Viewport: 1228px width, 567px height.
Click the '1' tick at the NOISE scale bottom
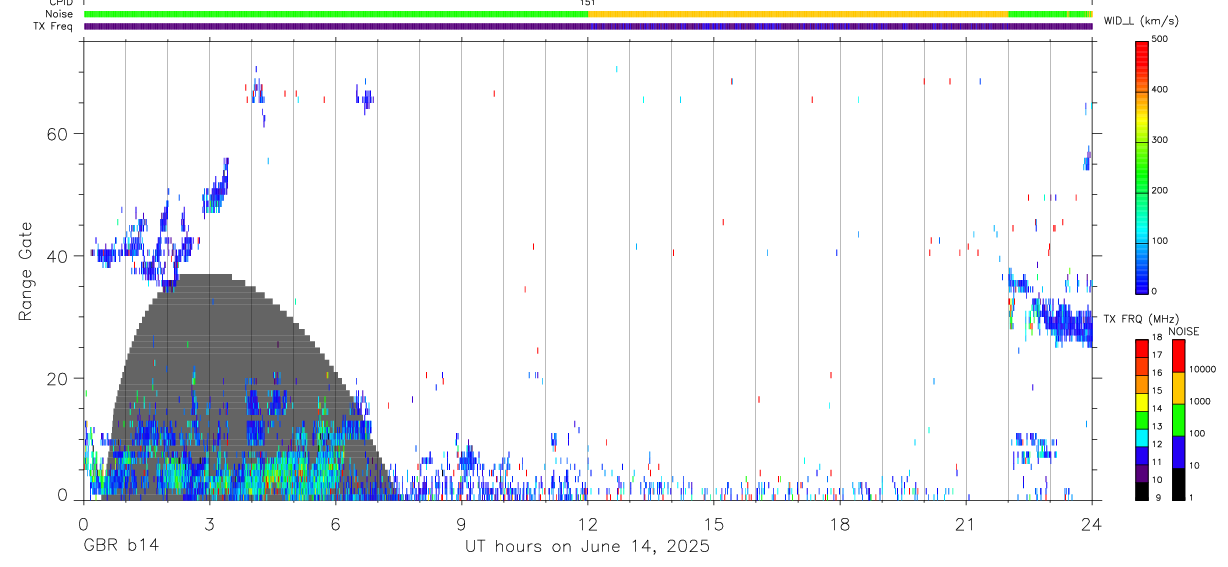tap(1190, 497)
